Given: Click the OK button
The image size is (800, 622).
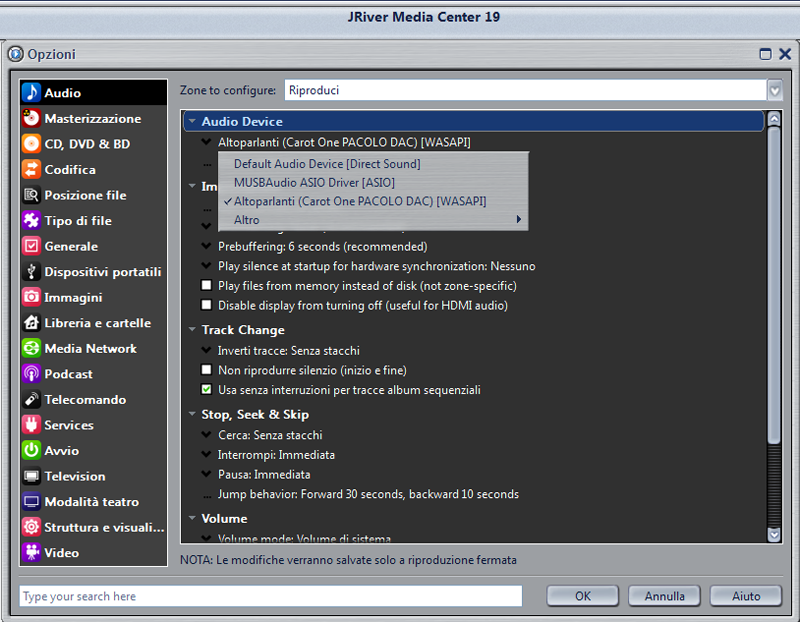Looking at the screenshot, I should 582,596.
